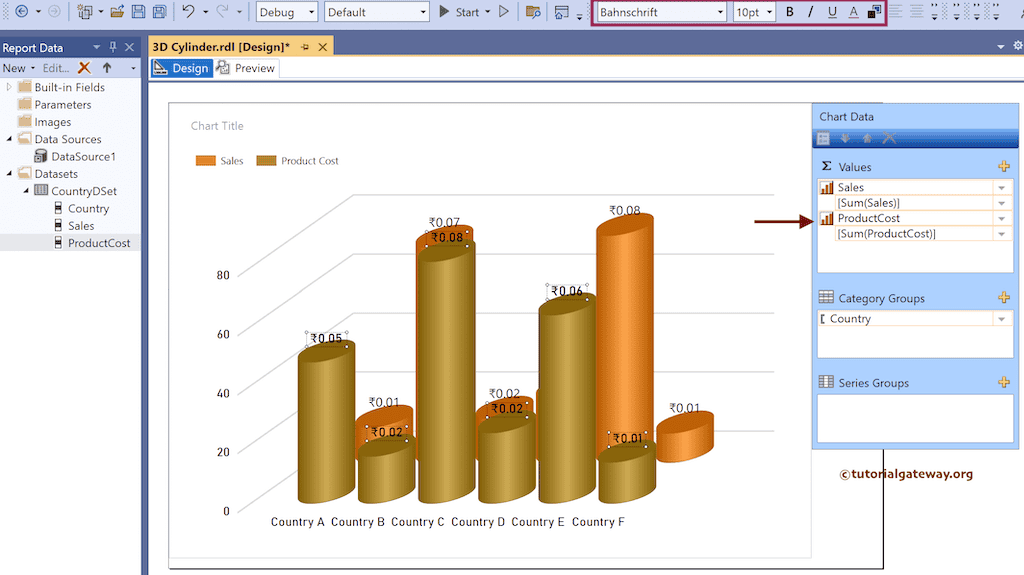Navigate backward with the back arrow
This screenshot has height=575, width=1024.
pyautogui.click(x=22, y=12)
